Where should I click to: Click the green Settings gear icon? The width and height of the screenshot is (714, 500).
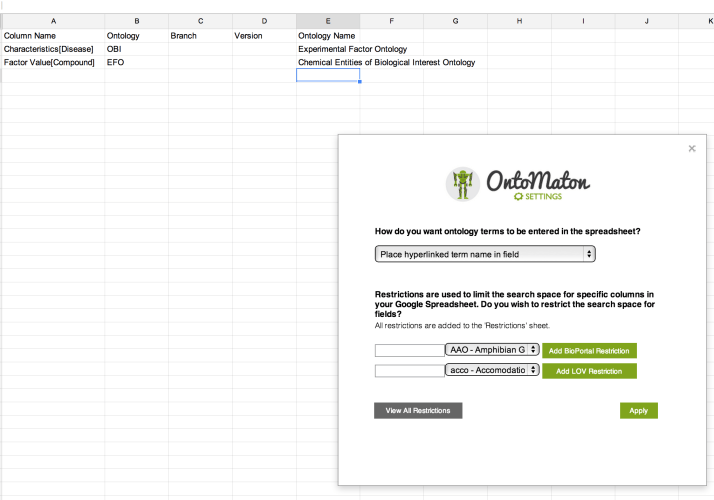pos(518,196)
